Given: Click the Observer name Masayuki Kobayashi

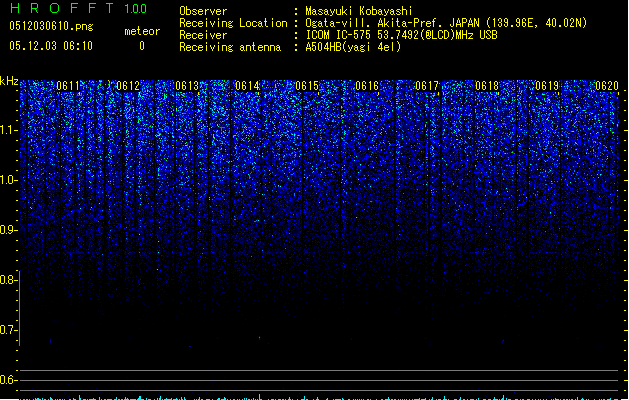Looking at the screenshot, I should pyautogui.click(x=359, y=11).
